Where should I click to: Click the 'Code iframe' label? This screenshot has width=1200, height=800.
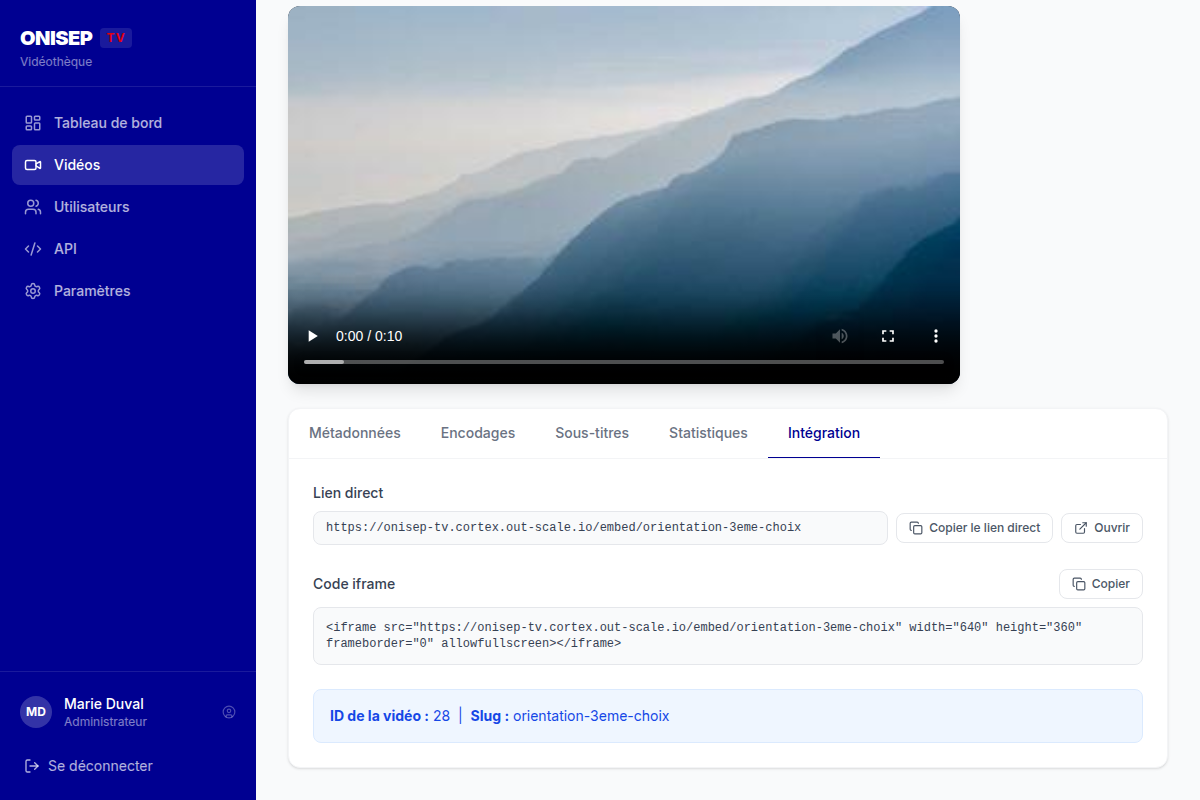point(354,584)
